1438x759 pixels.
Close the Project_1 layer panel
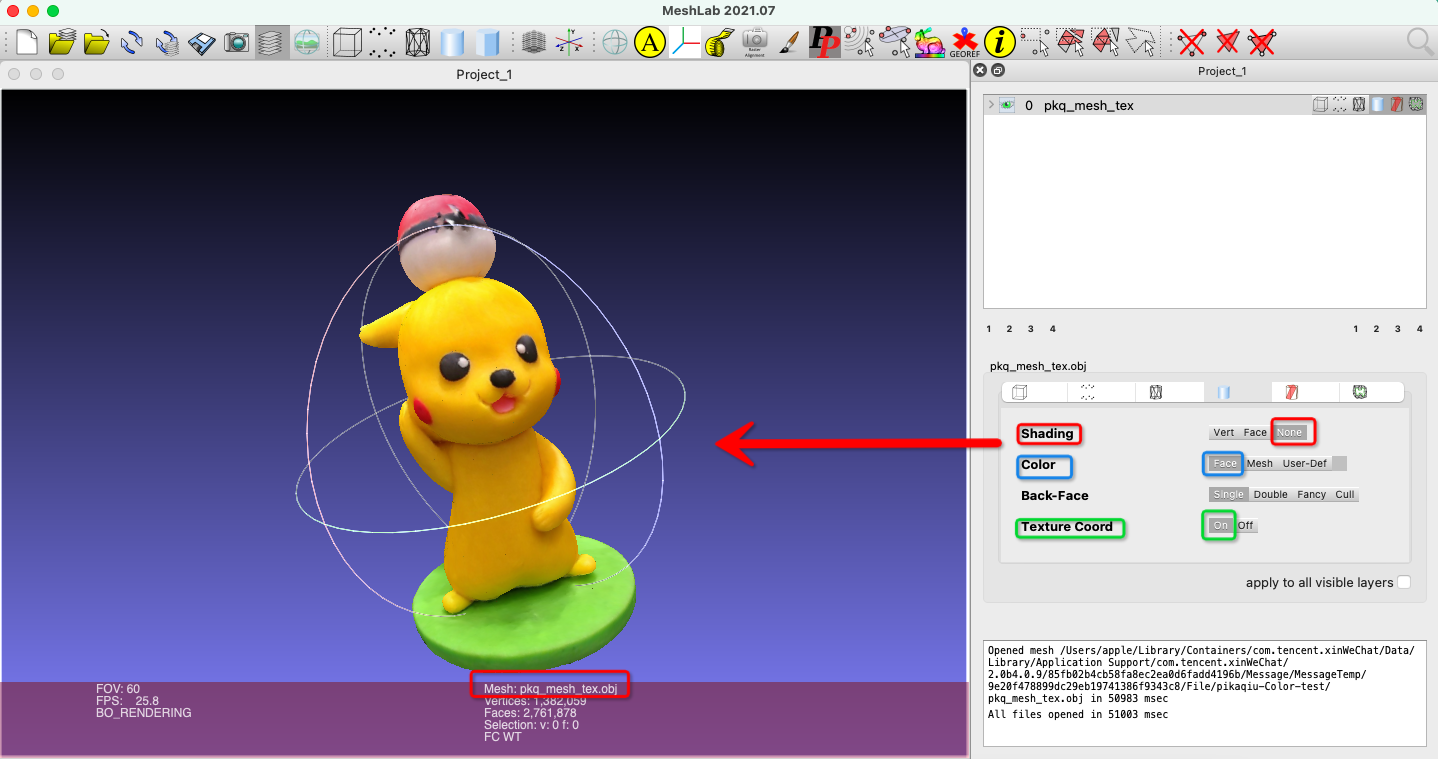980,71
